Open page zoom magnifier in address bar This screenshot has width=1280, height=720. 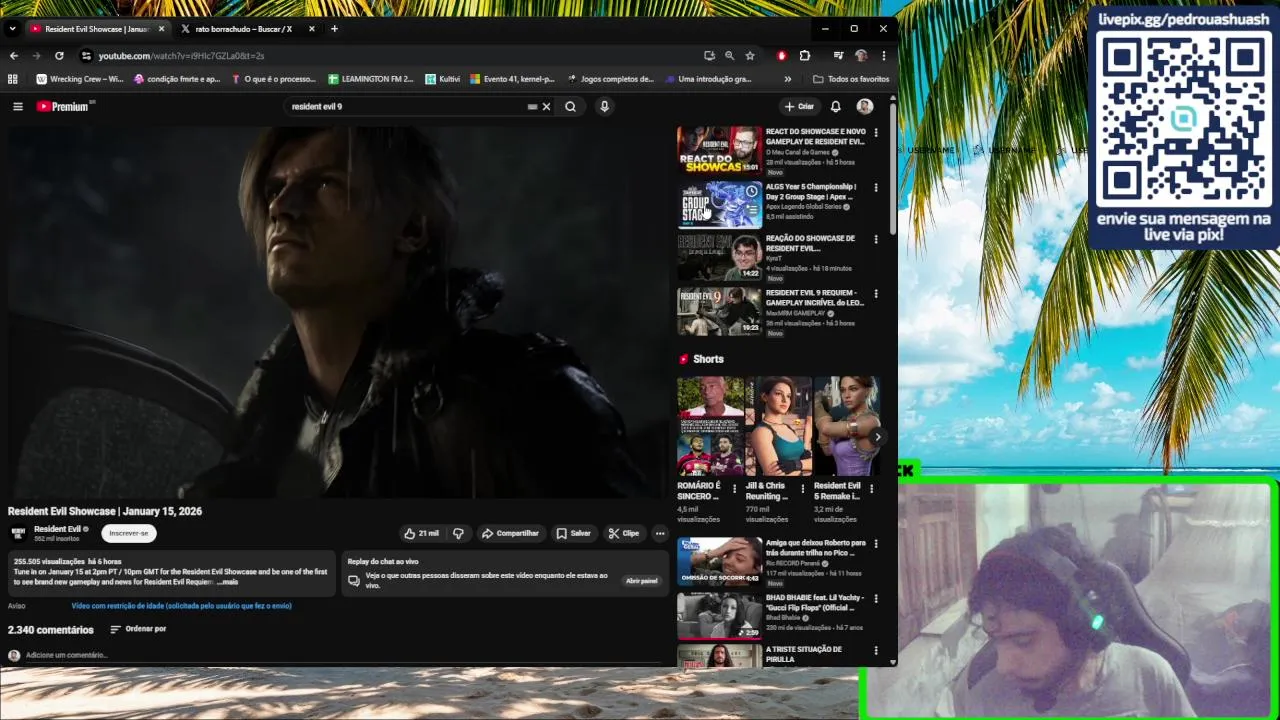click(x=729, y=56)
